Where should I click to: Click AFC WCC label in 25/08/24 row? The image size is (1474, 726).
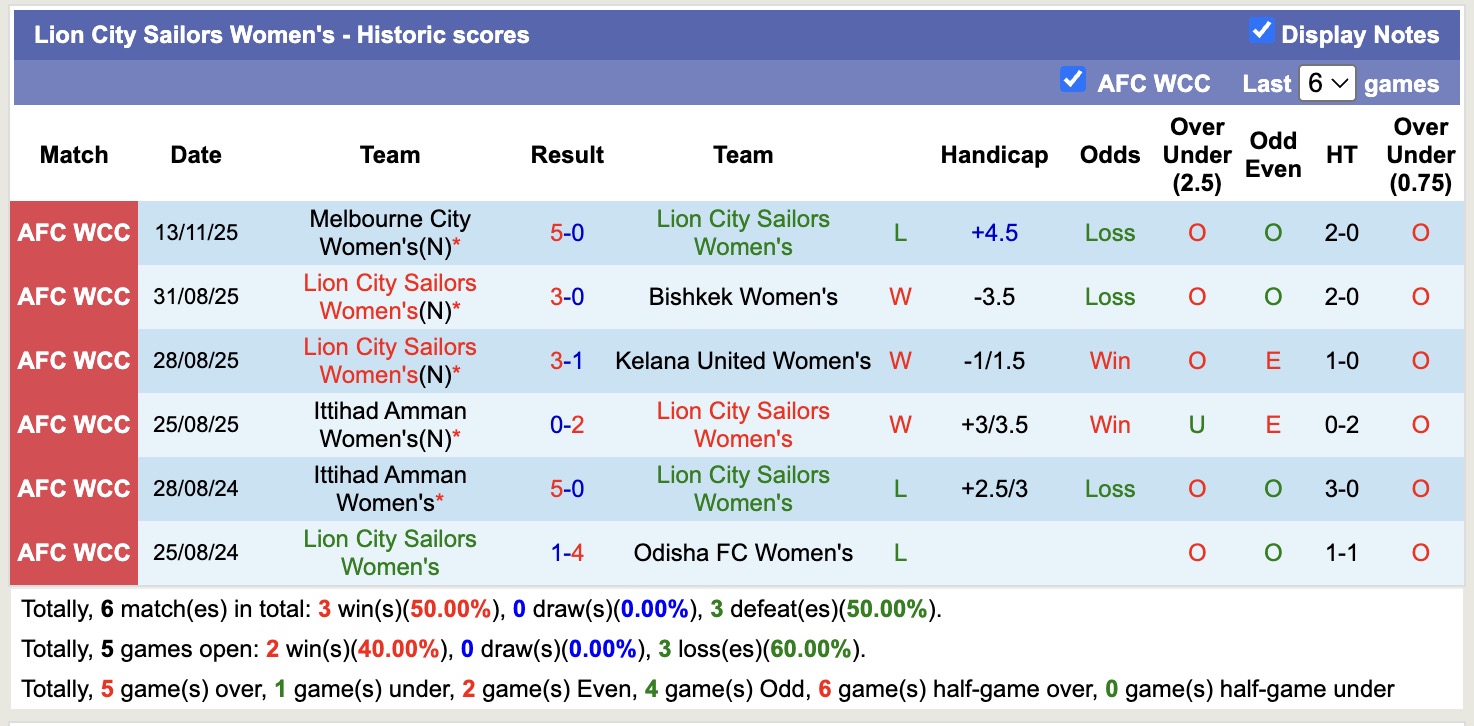[x=74, y=553]
